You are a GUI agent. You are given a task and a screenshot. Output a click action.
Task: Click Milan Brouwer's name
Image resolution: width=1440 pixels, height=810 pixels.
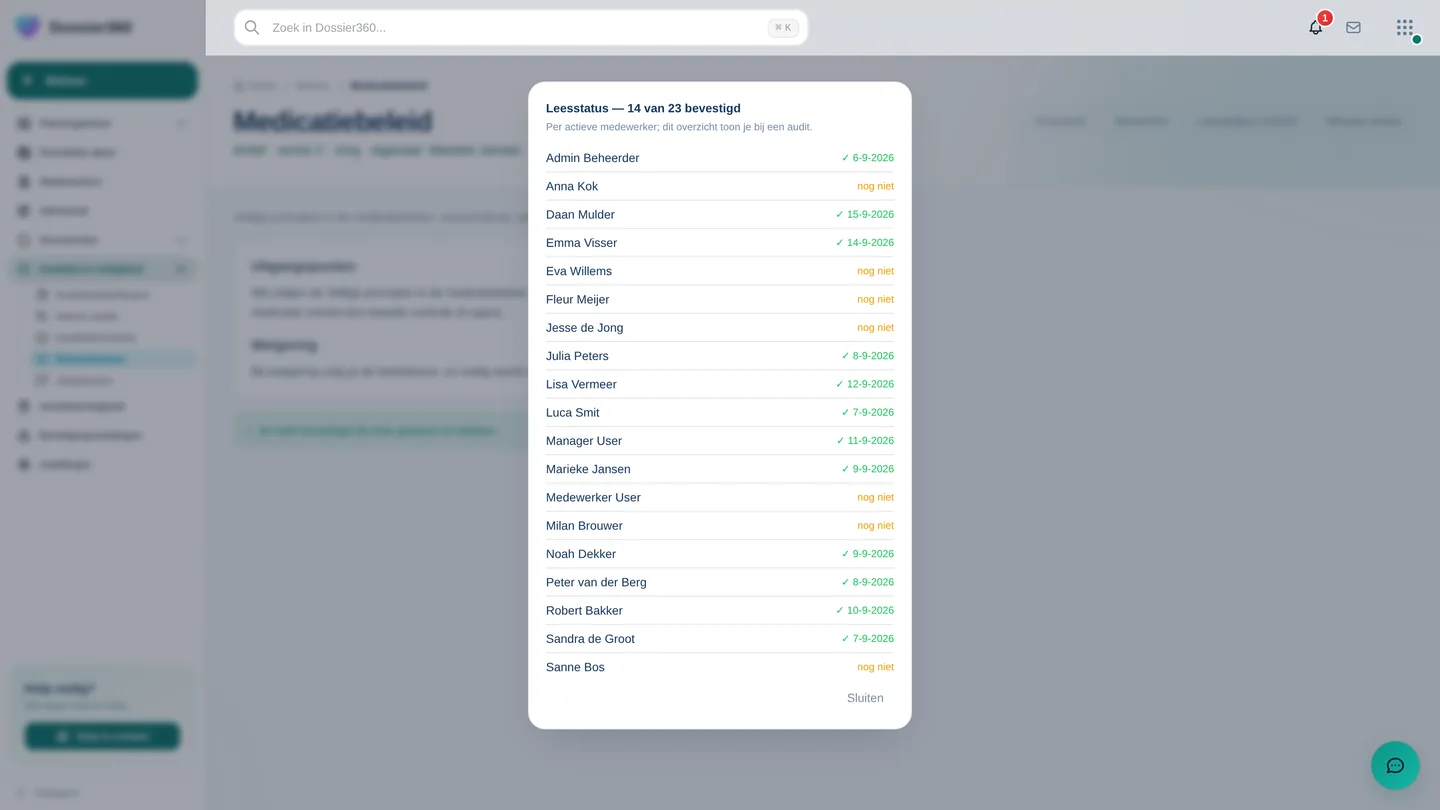point(584,526)
